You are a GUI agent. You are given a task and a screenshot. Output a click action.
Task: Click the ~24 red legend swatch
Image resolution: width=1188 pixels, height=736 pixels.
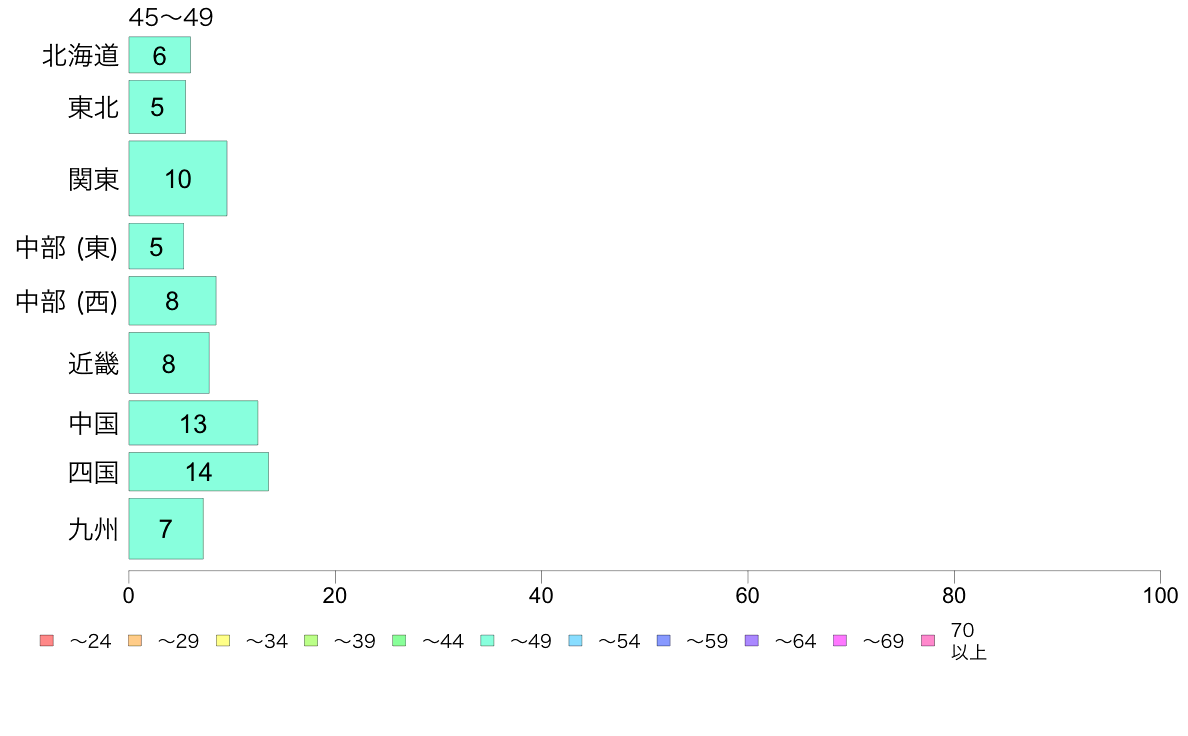point(47,640)
